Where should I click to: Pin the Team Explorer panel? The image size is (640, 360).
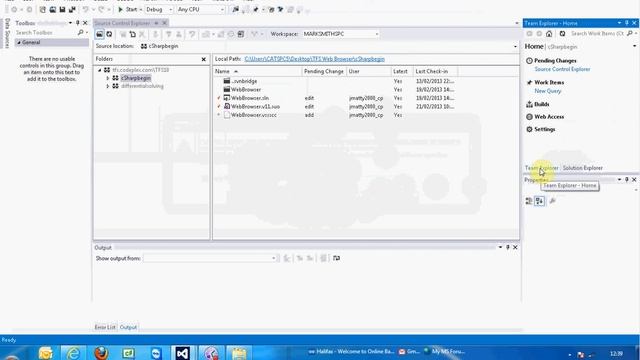(x=627, y=23)
